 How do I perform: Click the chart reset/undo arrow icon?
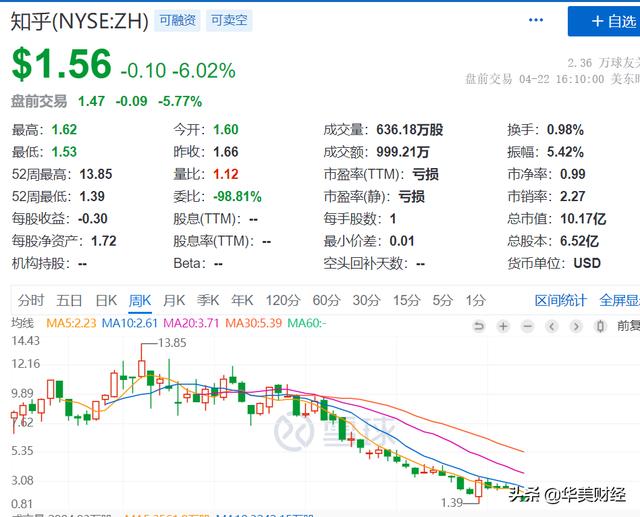(479, 326)
